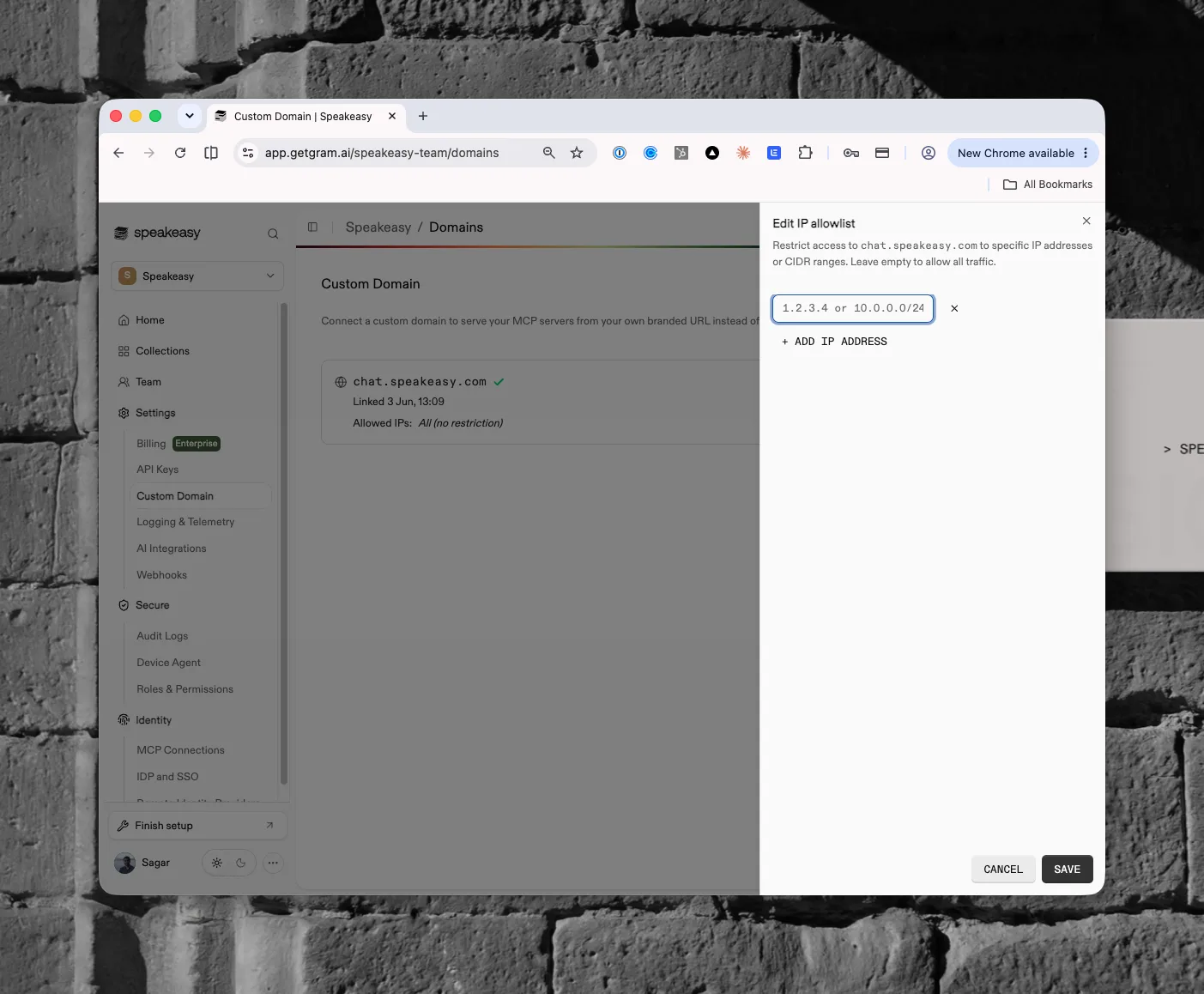Click Add IP Address
Viewport: 1204px width, 994px height.
pos(834,342)
